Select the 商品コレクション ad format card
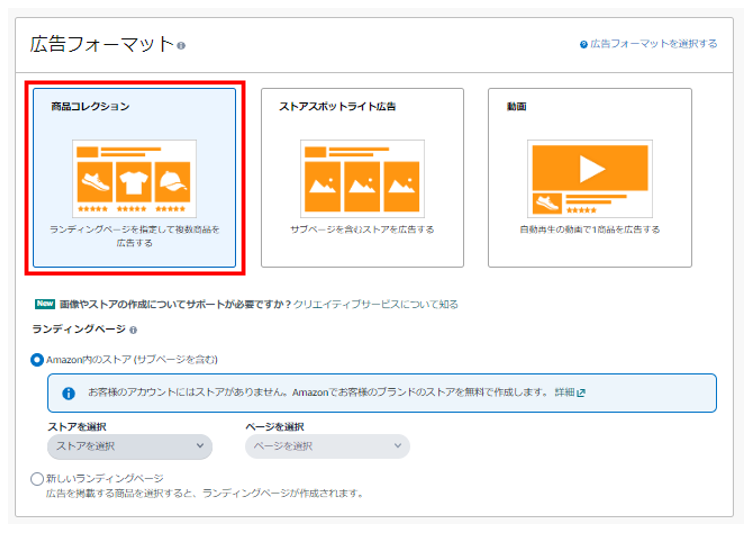This screenshot has height=534, width=756. pyautogui.click(x=134, y=177)
